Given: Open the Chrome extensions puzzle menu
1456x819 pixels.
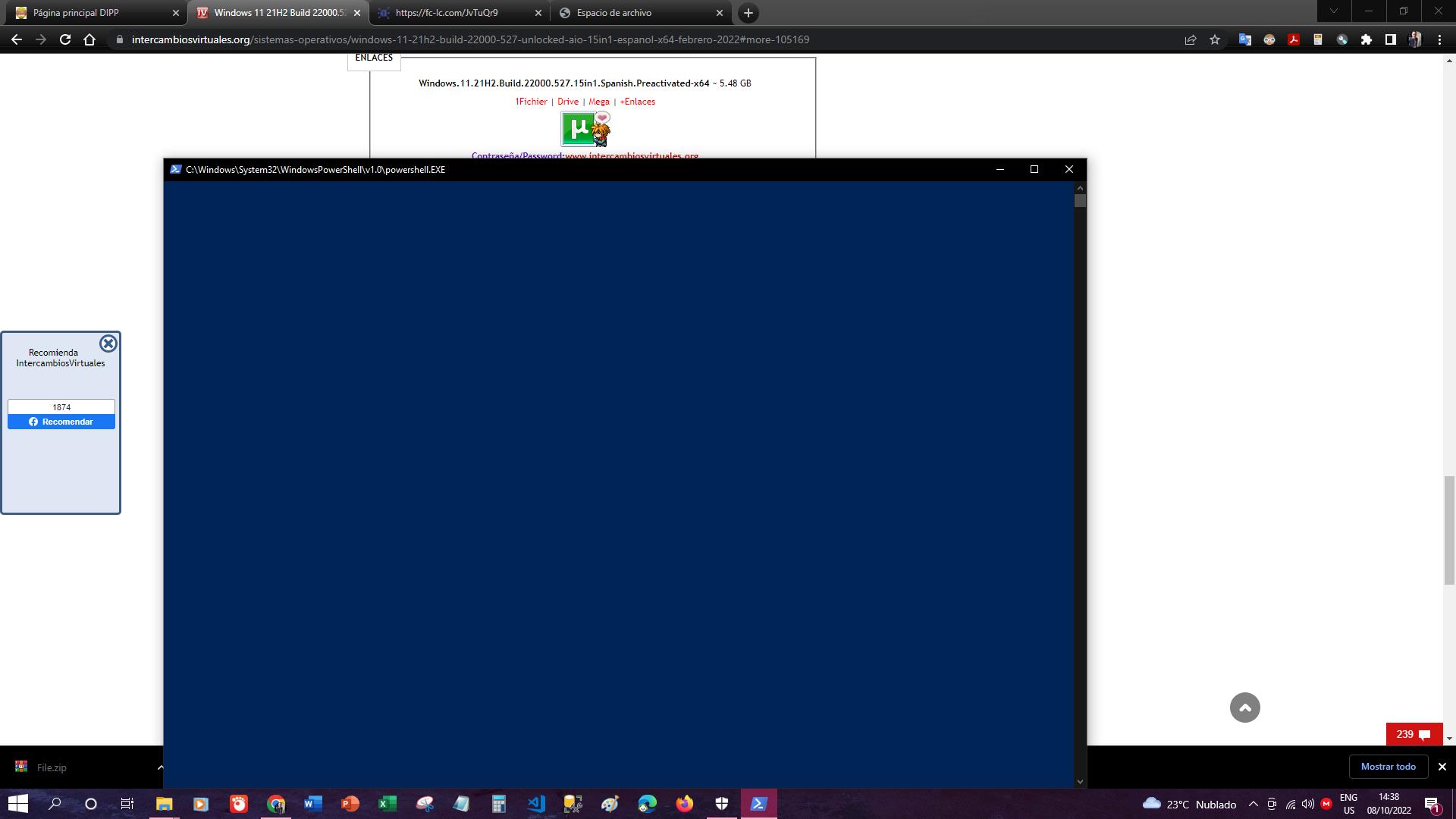Looking at the screenshot, I should coord(1367,39).
